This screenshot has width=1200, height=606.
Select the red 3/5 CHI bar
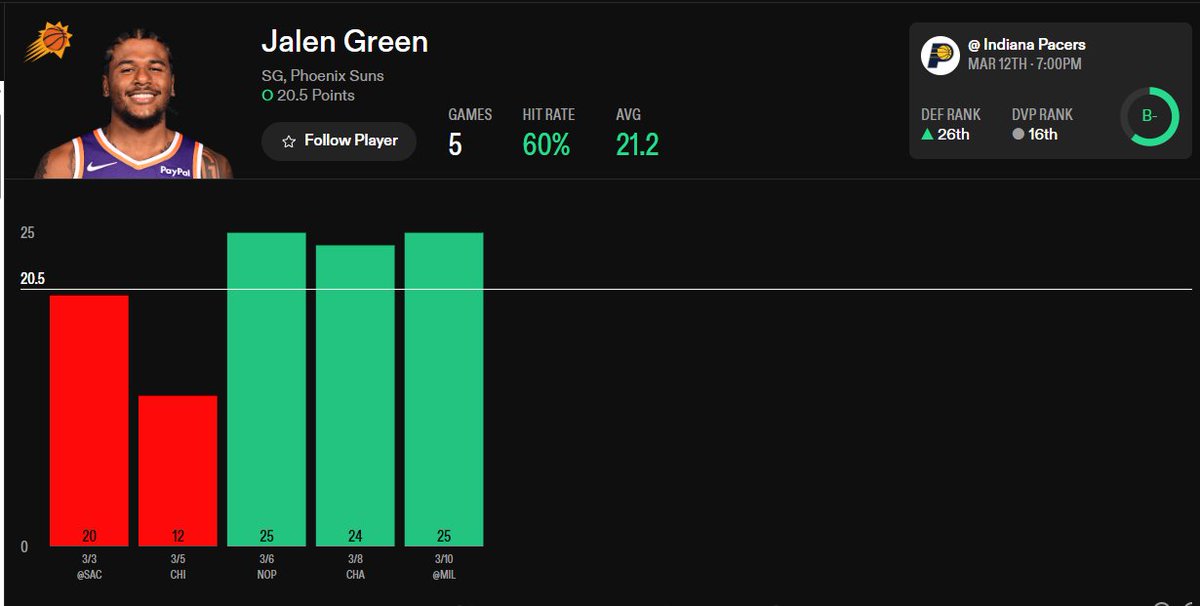pos(178,471)
